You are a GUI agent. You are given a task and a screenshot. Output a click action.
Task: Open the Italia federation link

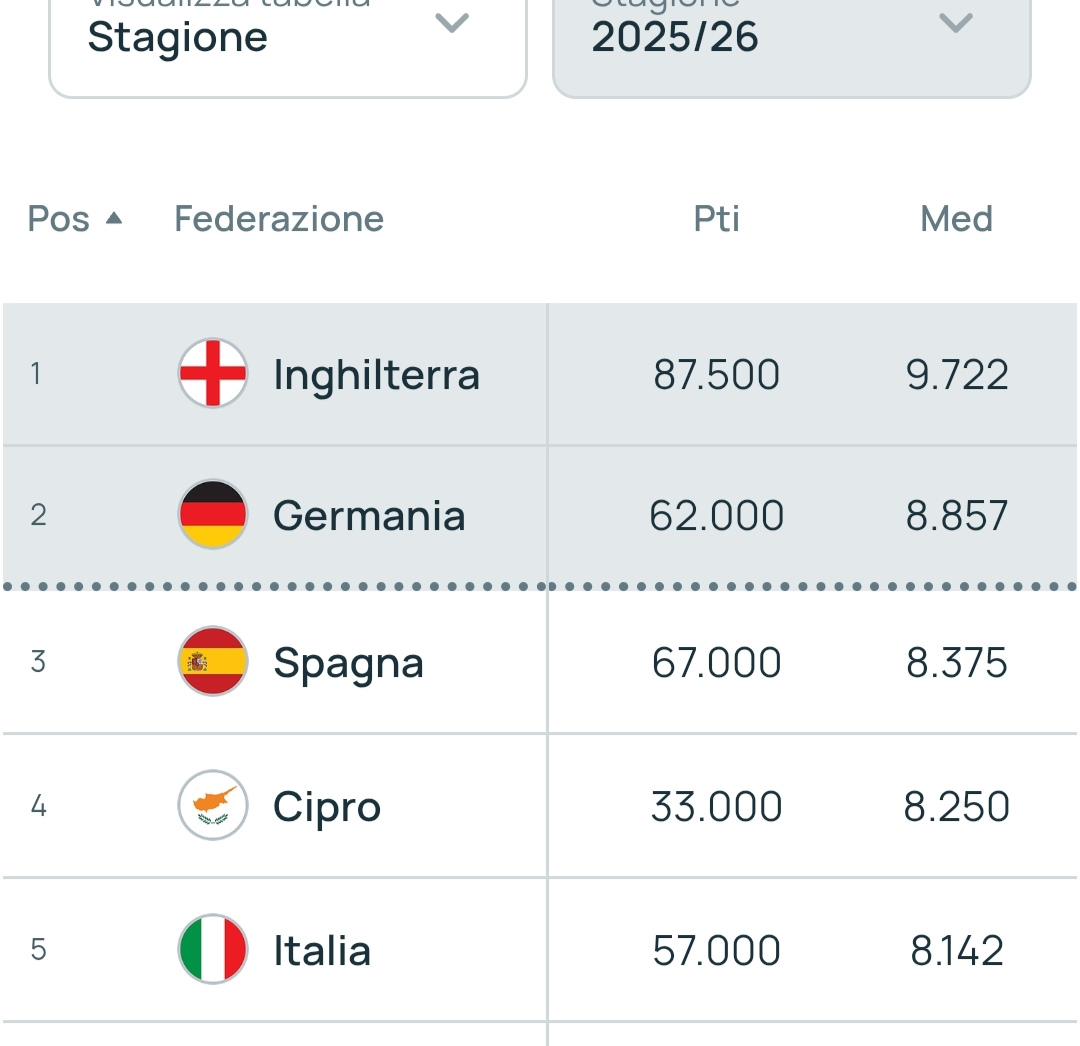tap(322, 950)
